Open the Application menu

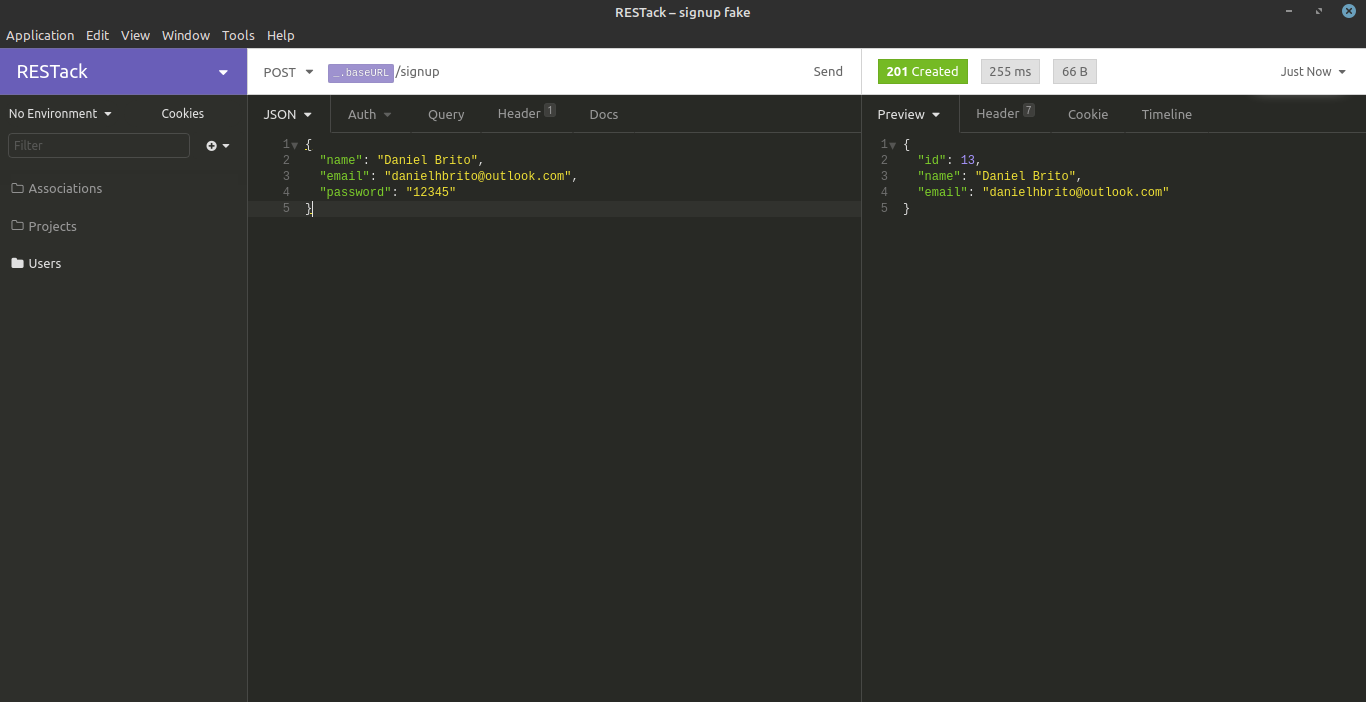click(40, 35)
